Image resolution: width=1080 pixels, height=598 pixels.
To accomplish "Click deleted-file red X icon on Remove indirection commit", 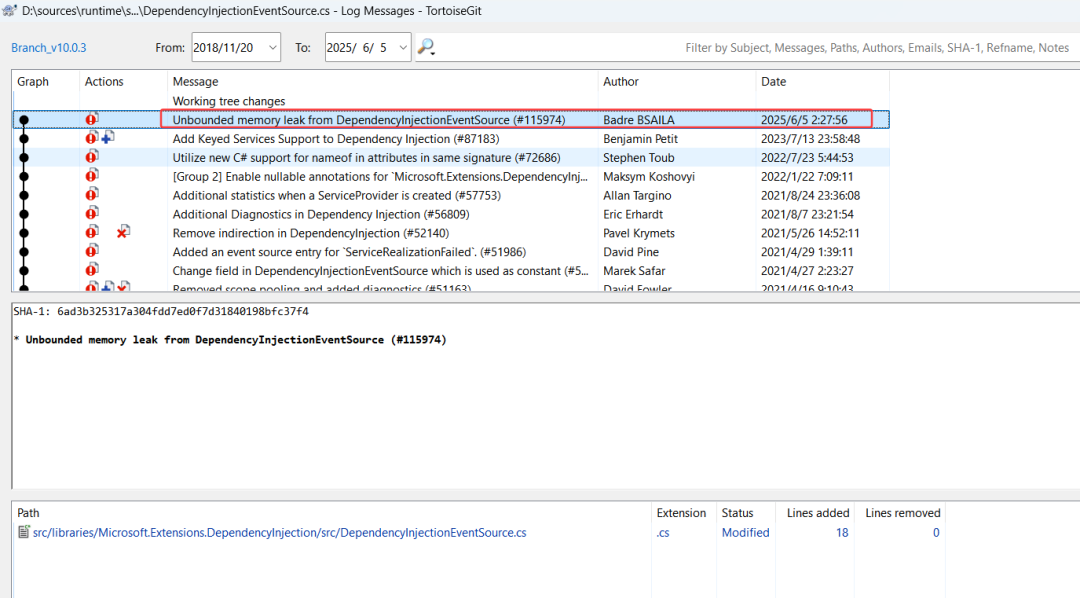I will [122, 232].
